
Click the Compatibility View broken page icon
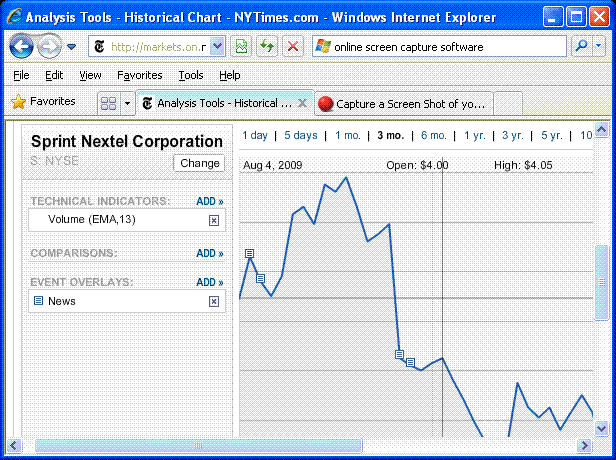point(241,47)
